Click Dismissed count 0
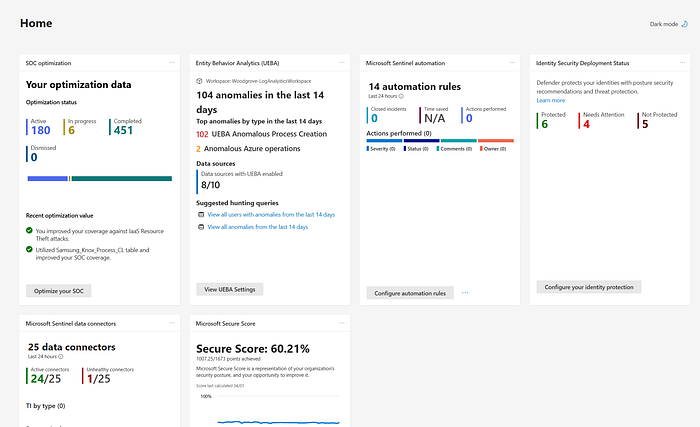 34,157
